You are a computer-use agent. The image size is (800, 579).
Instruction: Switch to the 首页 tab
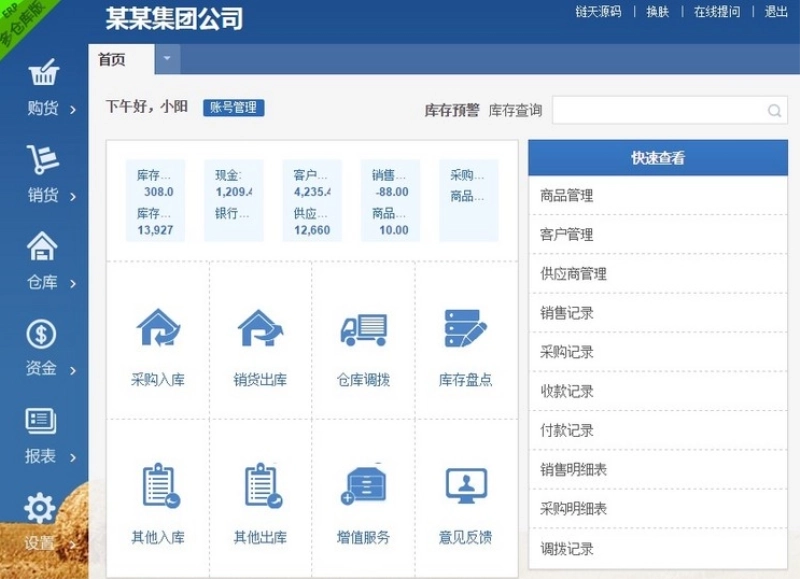pyautogui.click(x=121, y=59)
